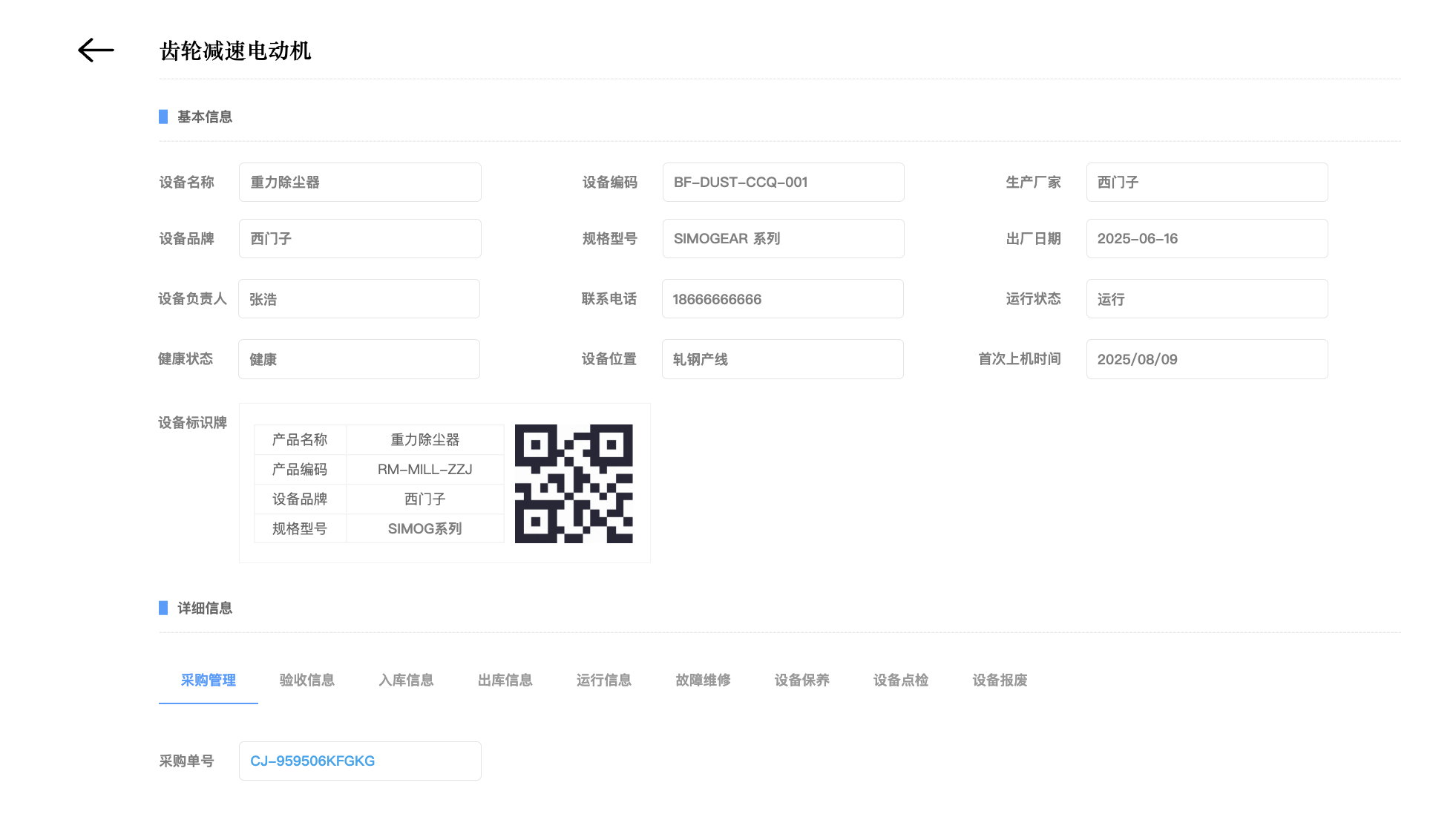The image size is (1456, 840).
Task: Click nameplate cell SIMOG系列
Action: pyautogui.click(x=425, y=528)
